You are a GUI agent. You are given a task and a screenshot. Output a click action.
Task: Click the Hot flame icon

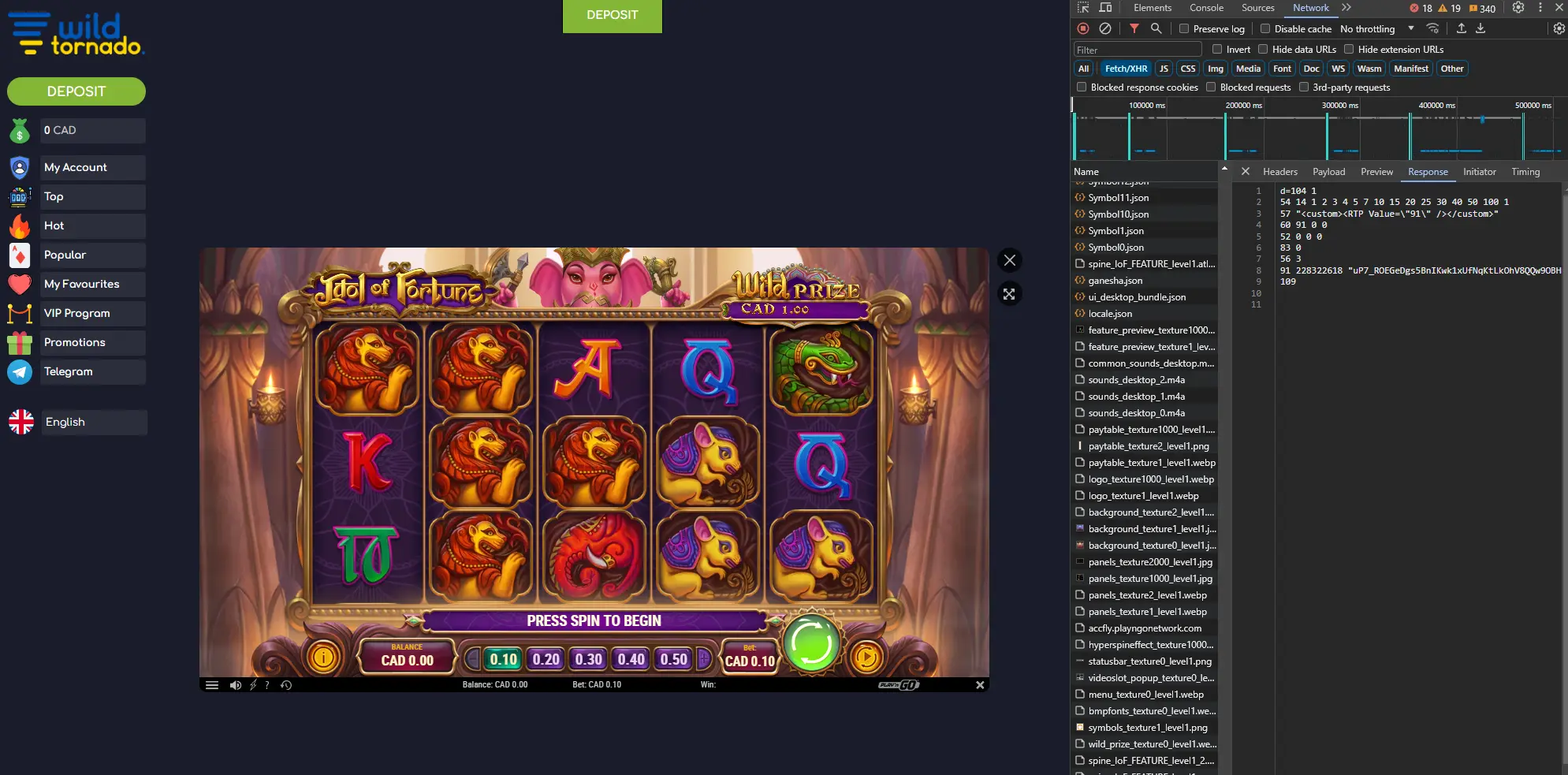click(20, 226)
